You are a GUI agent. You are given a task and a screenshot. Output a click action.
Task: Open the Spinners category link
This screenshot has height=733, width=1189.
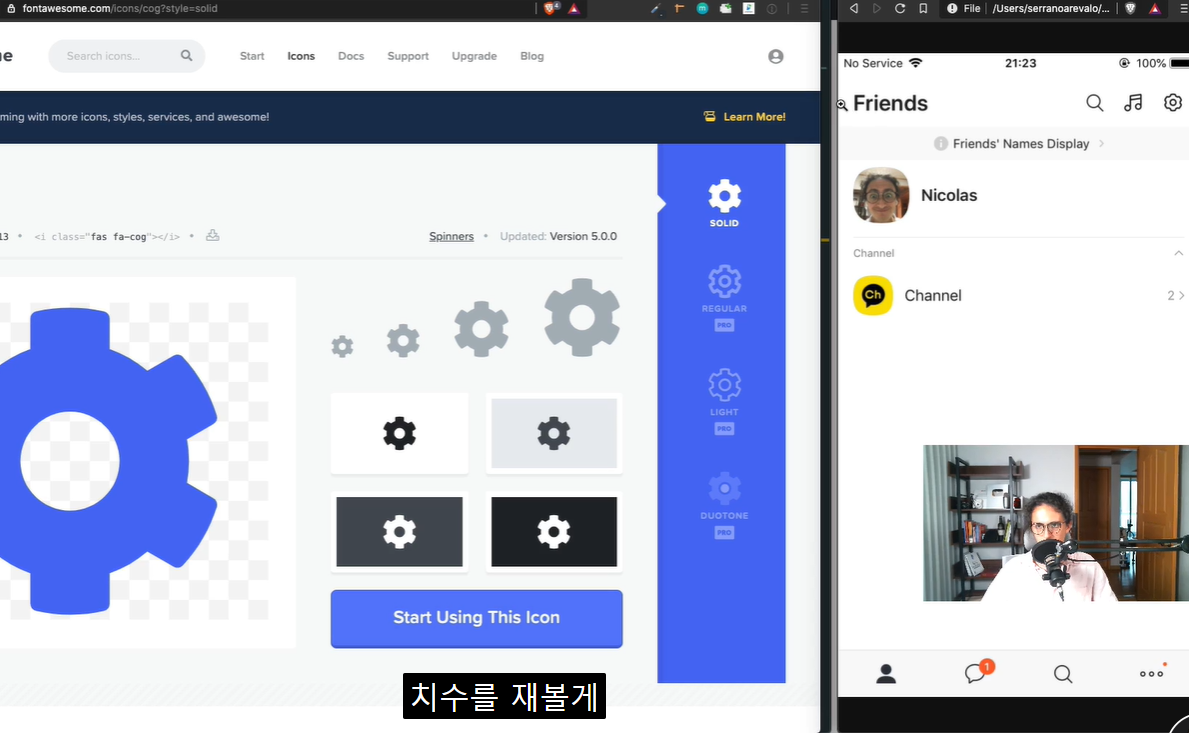coord(451,236)
